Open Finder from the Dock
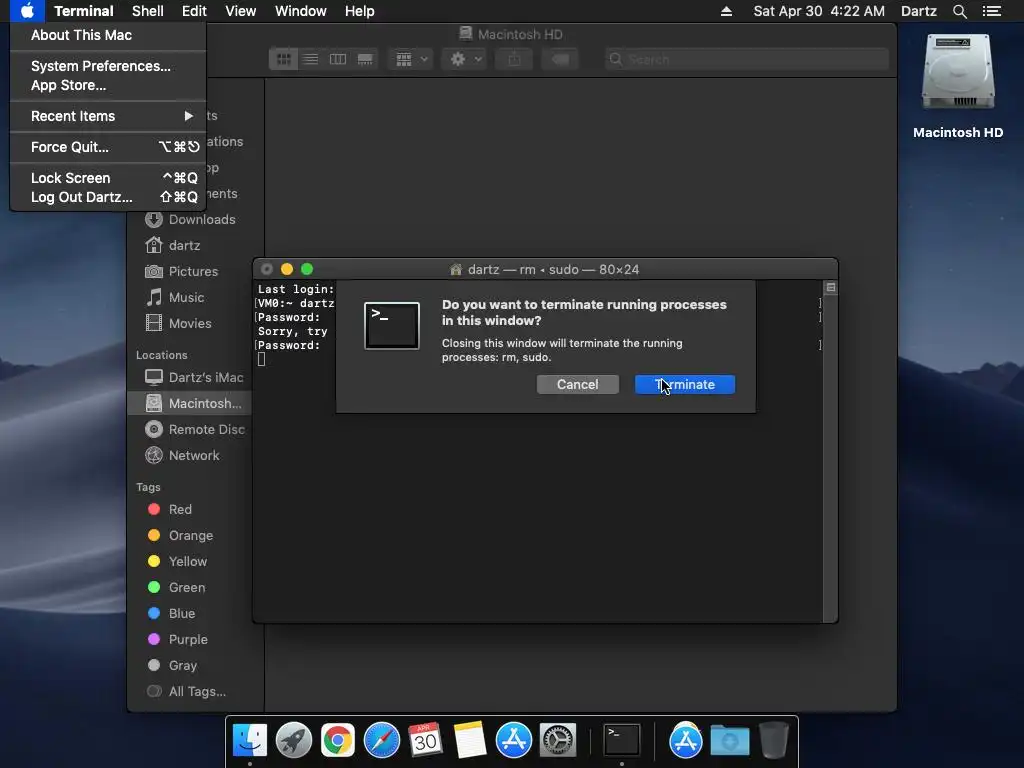The image size is (1024, 768). (249, 741)
